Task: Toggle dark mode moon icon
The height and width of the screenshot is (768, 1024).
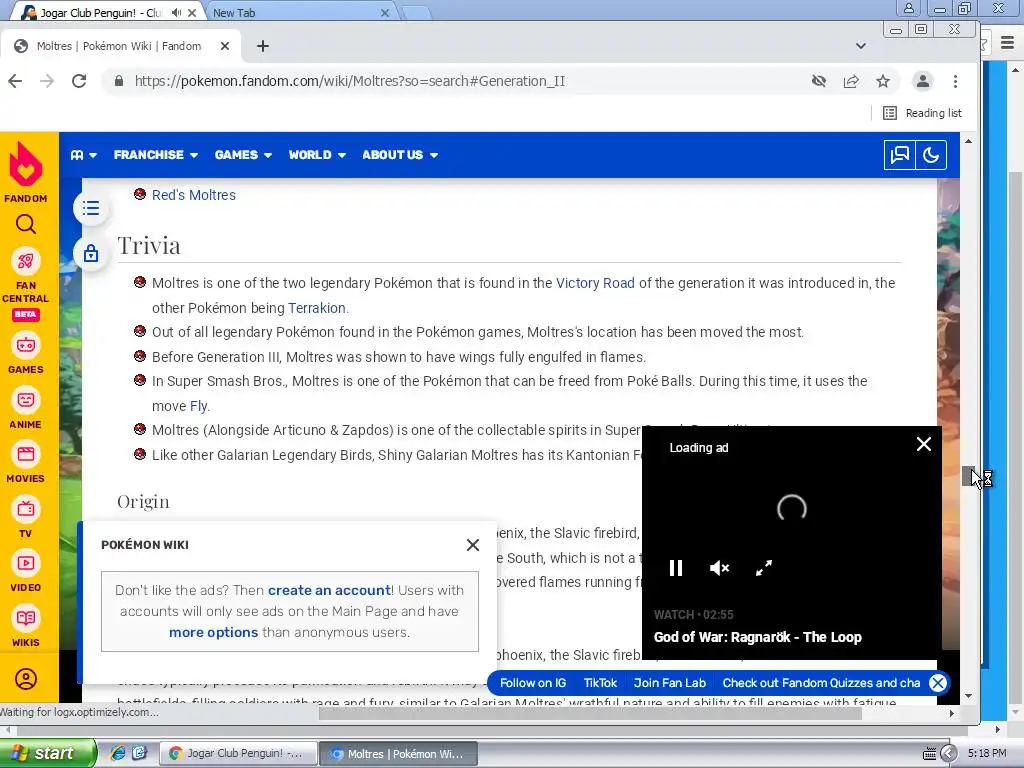Action: 931,155
